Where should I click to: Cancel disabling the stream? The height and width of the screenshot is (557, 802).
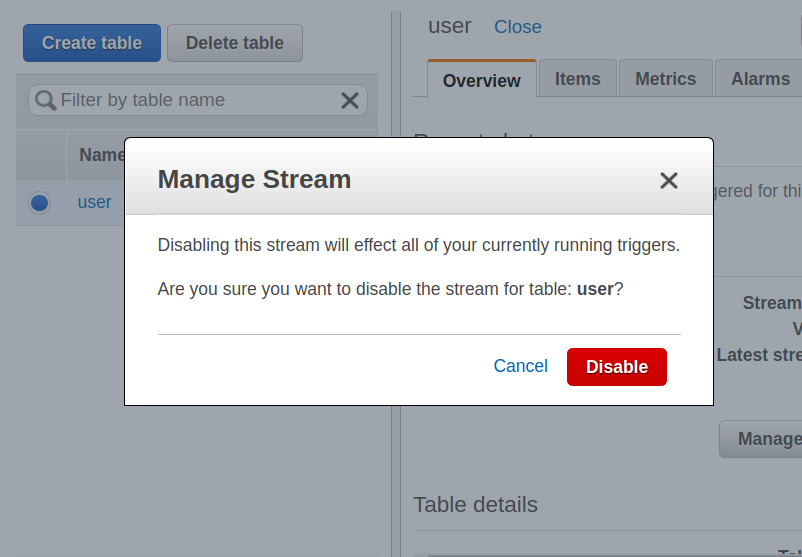pos(520,366)
